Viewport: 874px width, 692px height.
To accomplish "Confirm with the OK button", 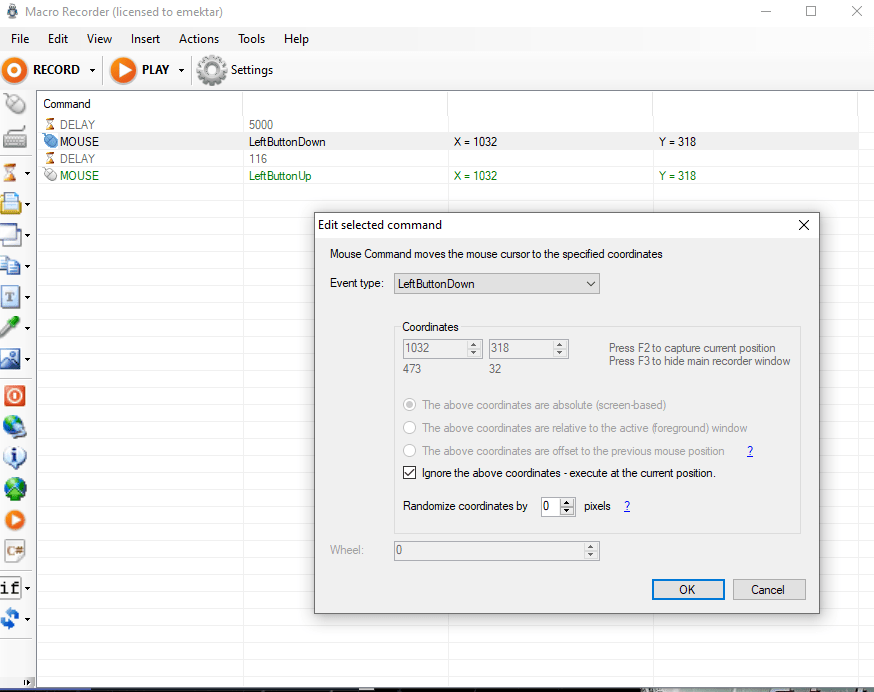I will click(x=688, y=589).
